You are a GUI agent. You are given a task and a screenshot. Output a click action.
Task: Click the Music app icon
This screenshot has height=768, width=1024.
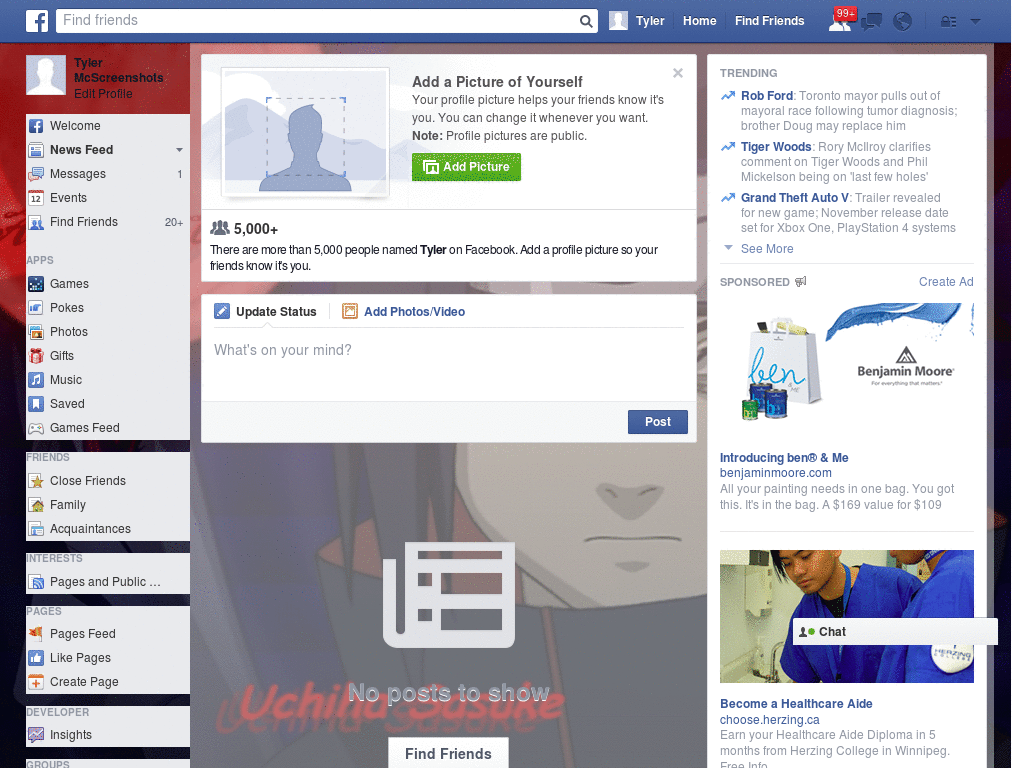tap(36, 380)
